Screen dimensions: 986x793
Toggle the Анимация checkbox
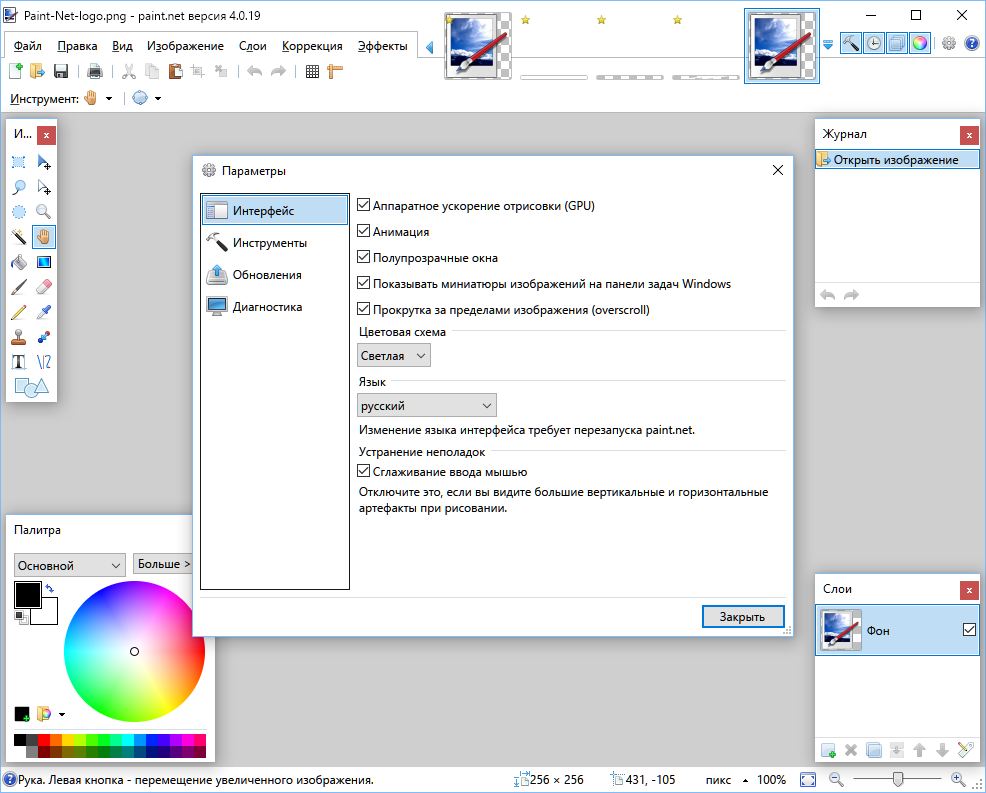point(363,231)
